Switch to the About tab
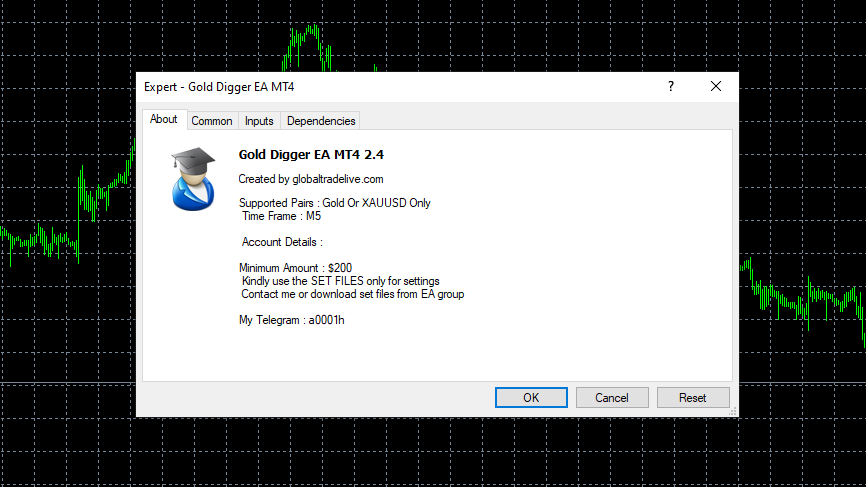The height and width of the screenshot is (487, 866). click(163, 119)
